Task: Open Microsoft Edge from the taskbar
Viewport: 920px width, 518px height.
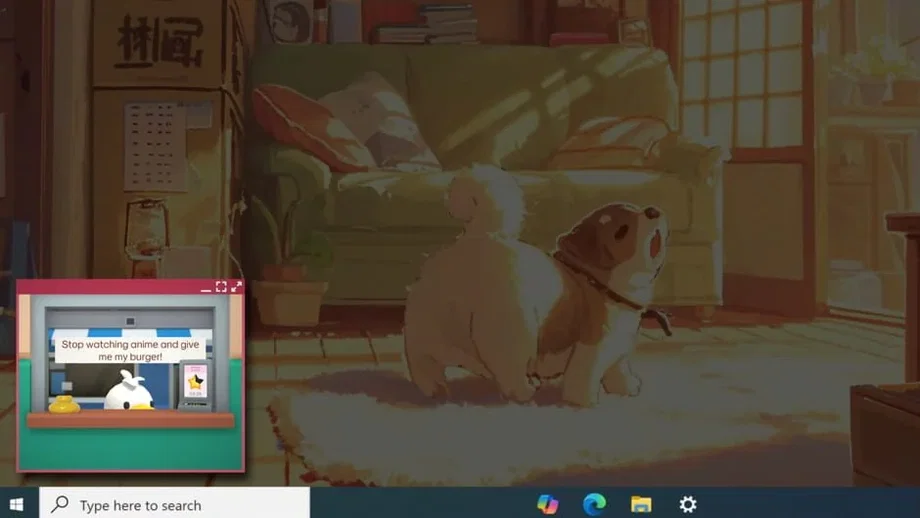Action: (594, 504)
